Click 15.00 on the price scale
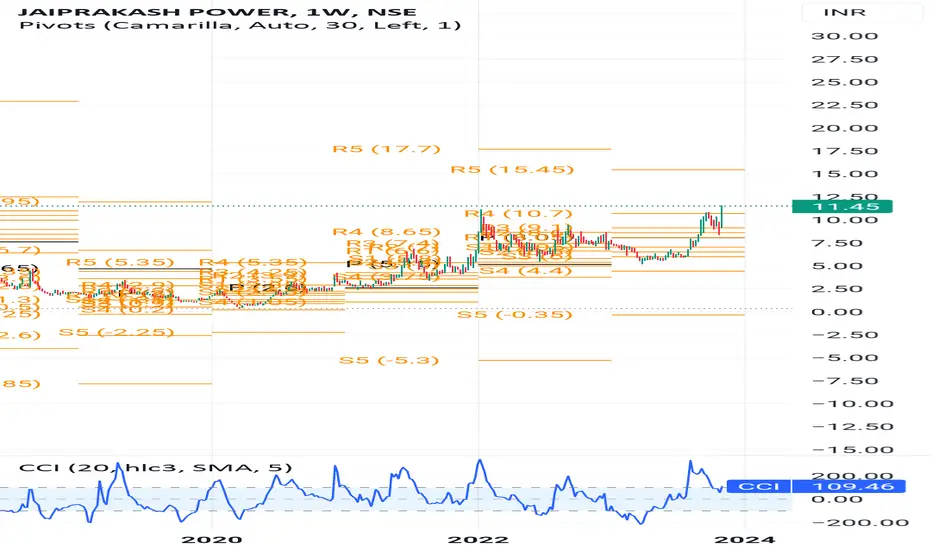932x550 pixels. [x=845, y=174]
